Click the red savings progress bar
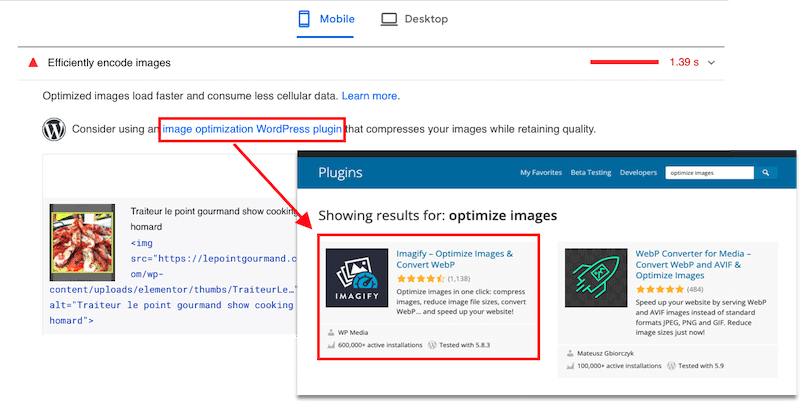 (624, 62)
